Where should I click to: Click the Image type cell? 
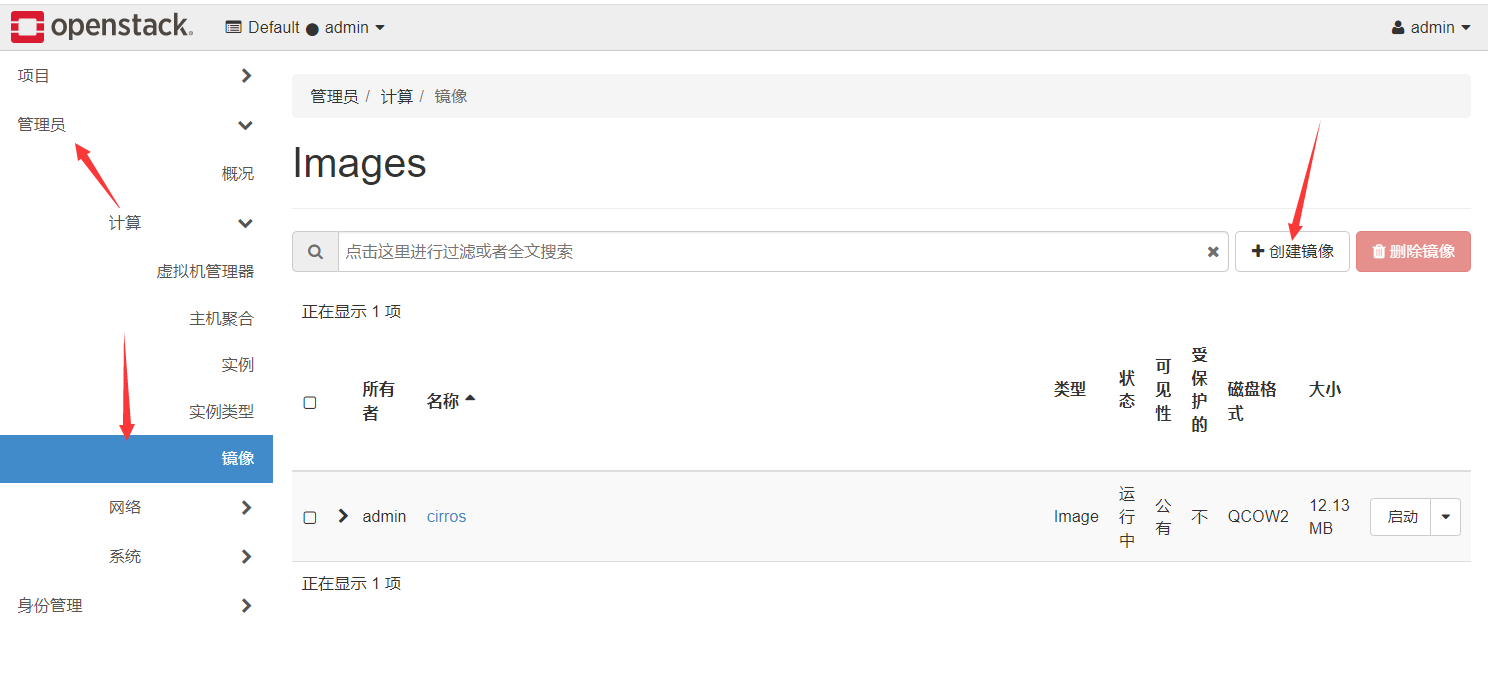[1076, 517]
